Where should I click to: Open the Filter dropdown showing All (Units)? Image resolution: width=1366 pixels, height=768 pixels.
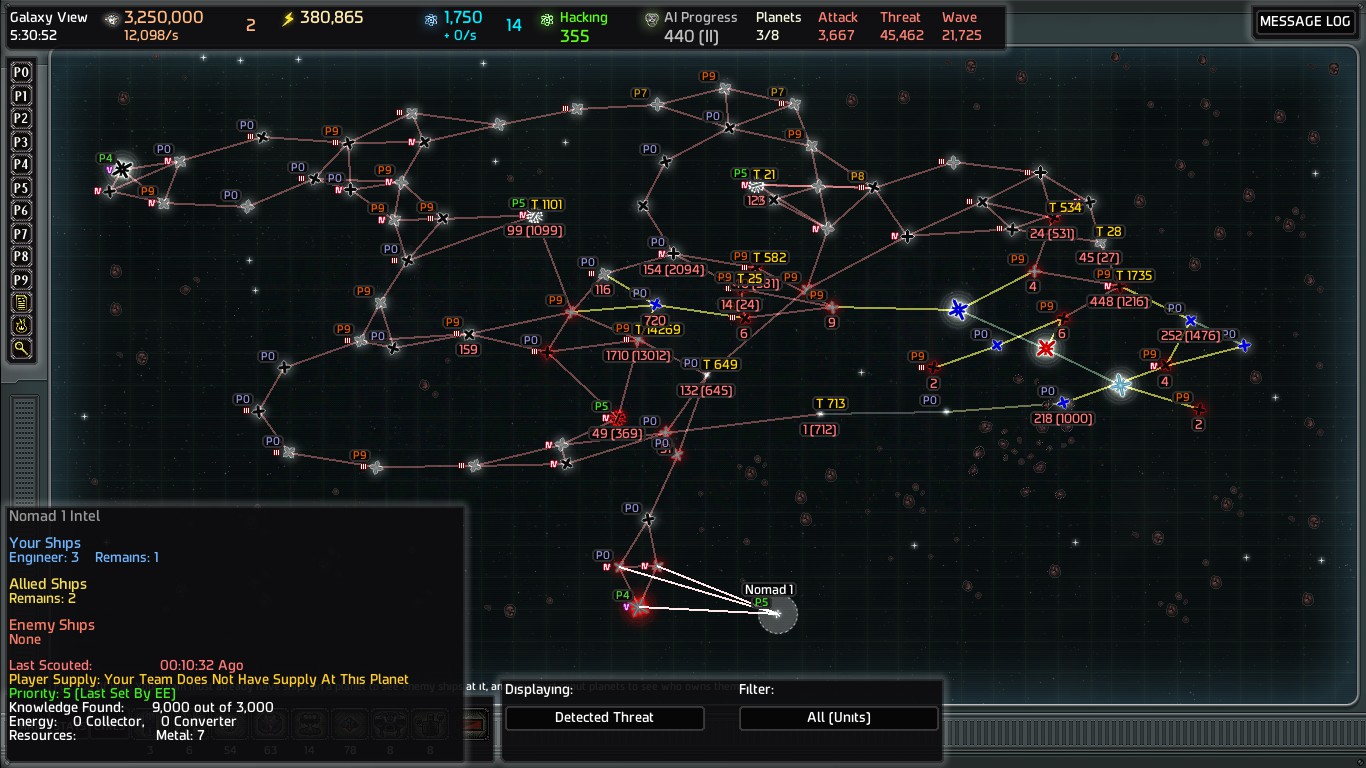point(838,718)
